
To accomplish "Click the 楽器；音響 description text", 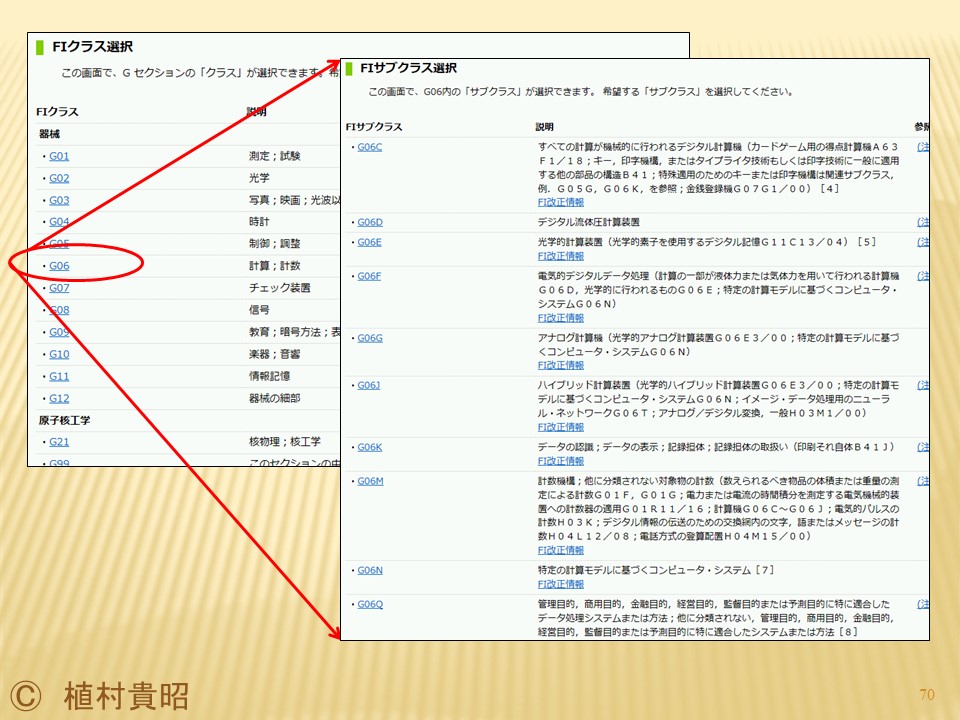I will [x=274, y=354].
